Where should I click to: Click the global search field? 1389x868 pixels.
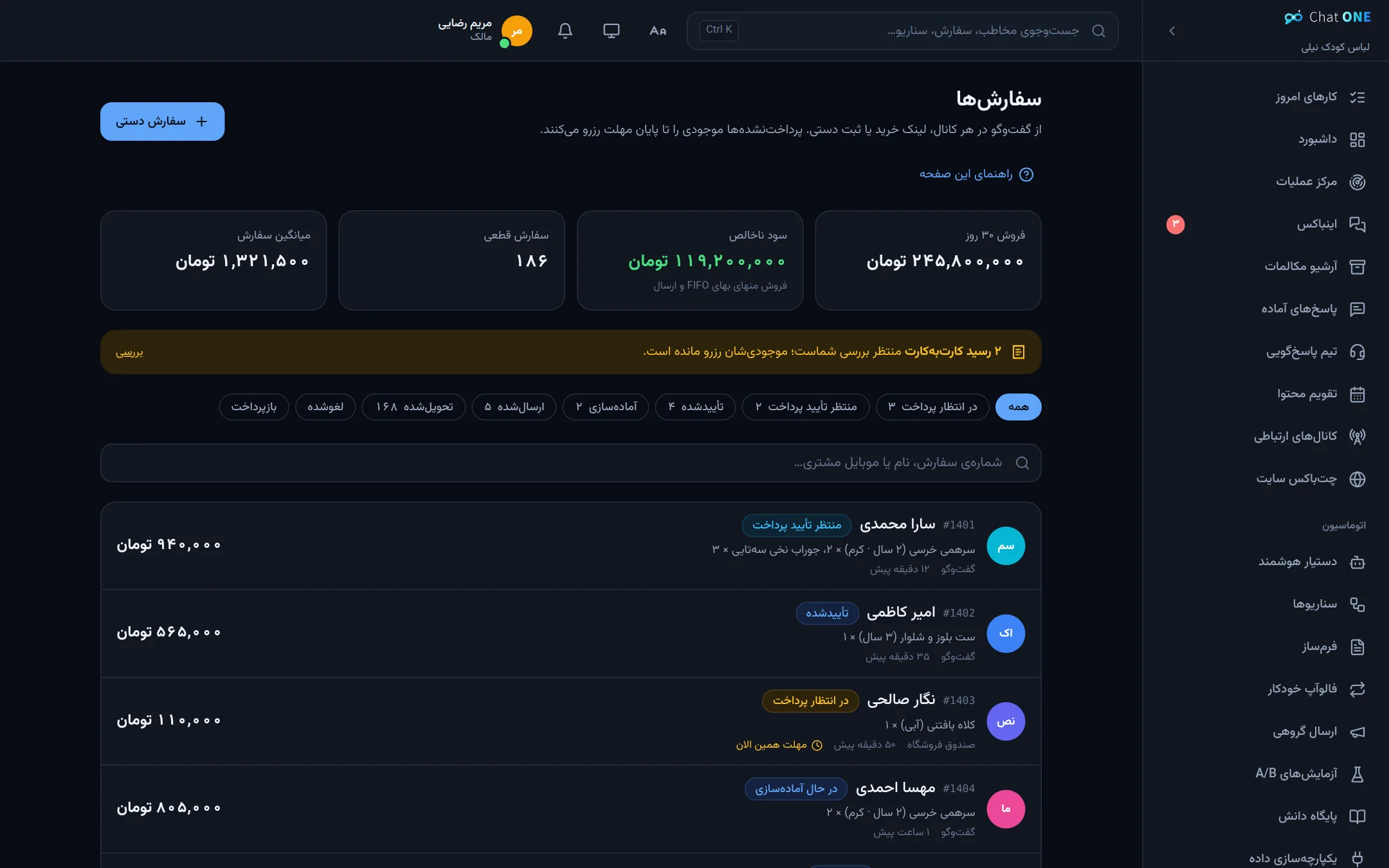coord(902,31)
